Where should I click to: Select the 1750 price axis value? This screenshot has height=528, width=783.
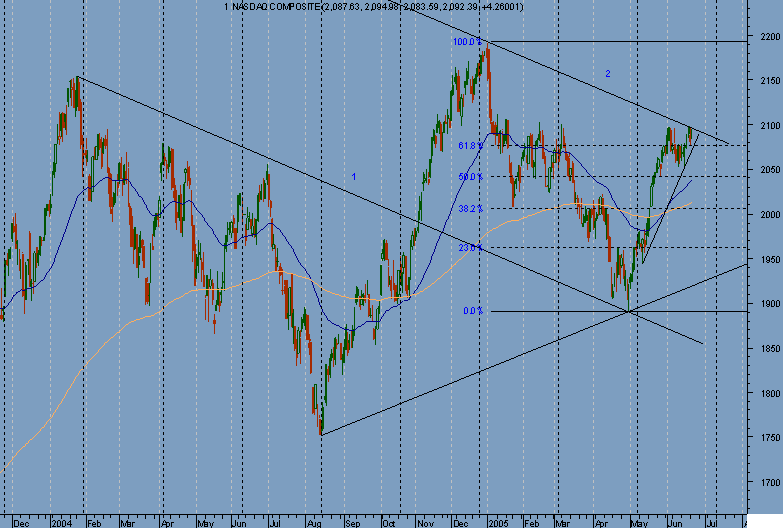[x=772, y=438]
